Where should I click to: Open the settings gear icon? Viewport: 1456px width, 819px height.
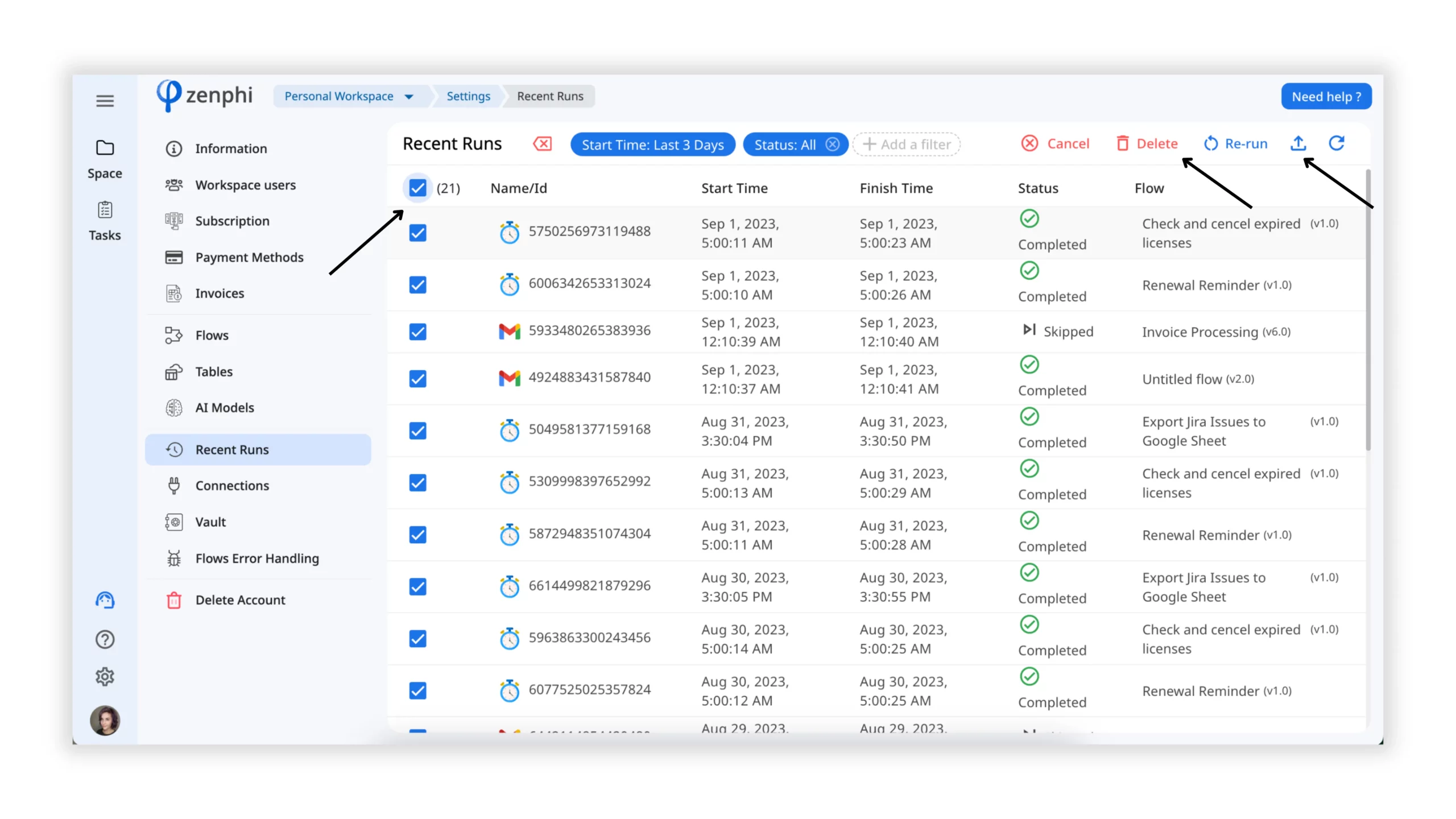[x=105, y=677]
